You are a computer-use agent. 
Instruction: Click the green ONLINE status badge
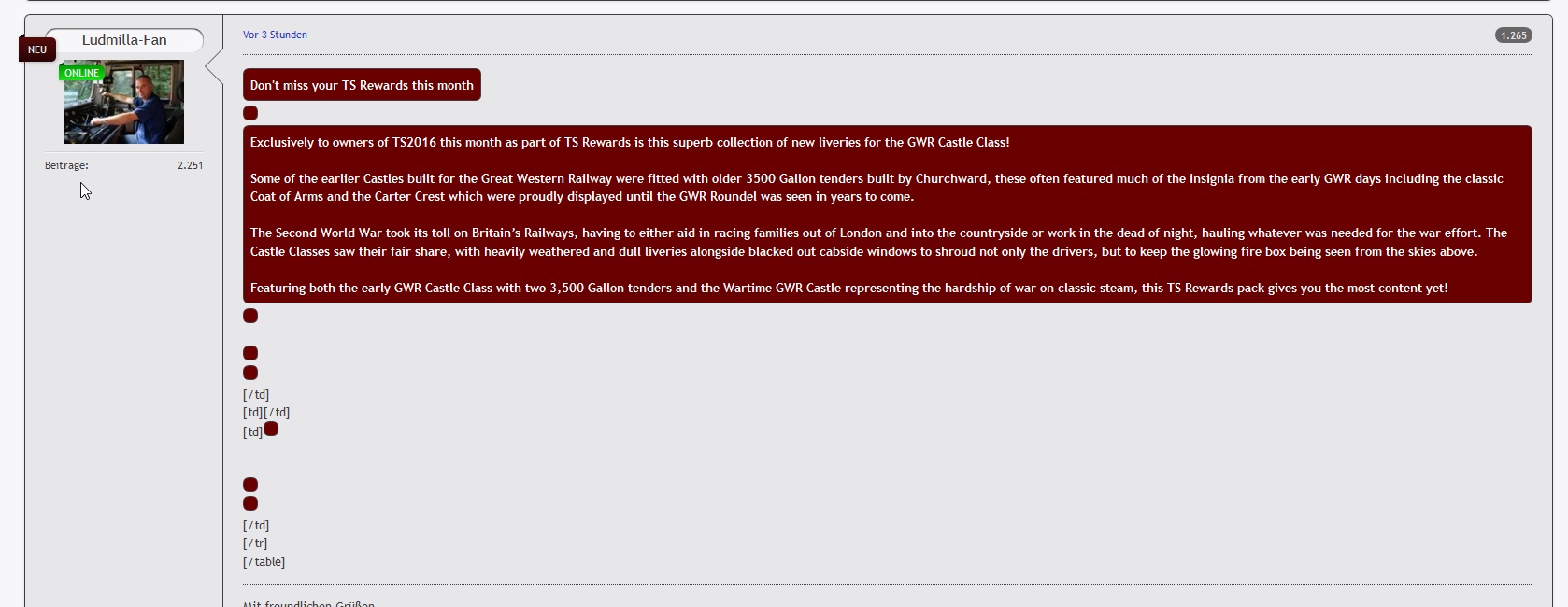[81, 73]
